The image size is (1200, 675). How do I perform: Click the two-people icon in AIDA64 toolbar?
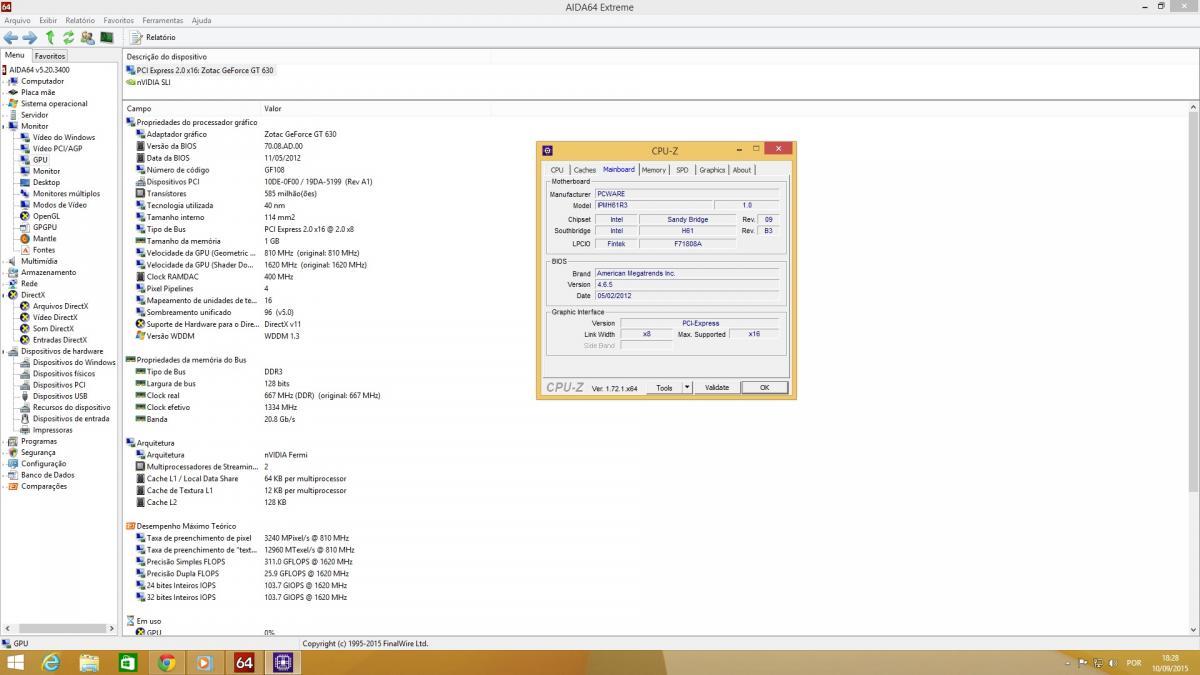[87, 37]
